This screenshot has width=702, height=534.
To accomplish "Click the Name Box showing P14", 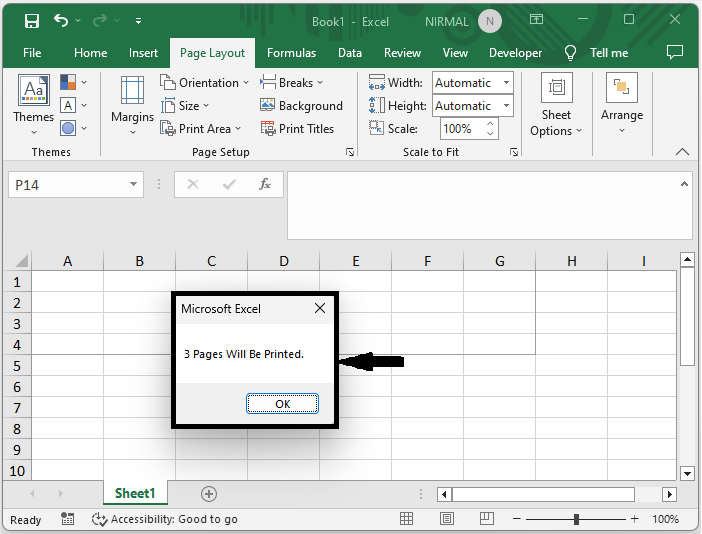I will [x=66, y=185].
